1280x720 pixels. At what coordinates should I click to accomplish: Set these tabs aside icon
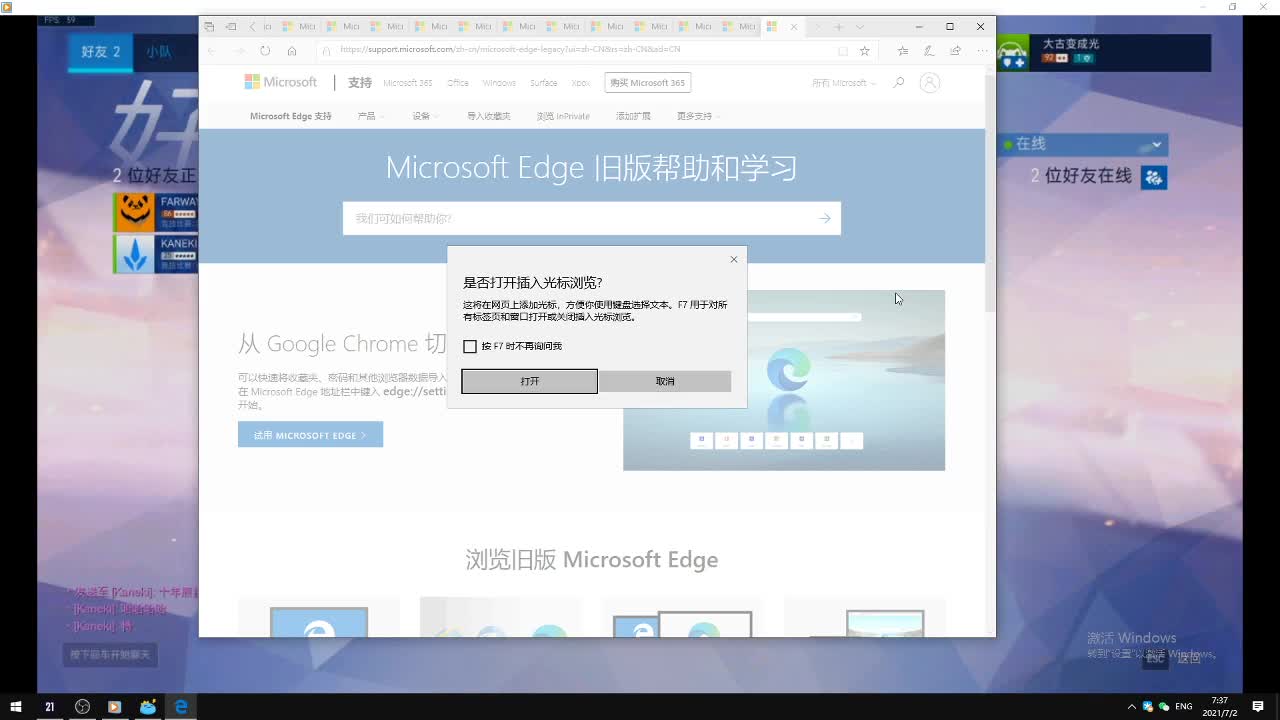coord(231,27)
